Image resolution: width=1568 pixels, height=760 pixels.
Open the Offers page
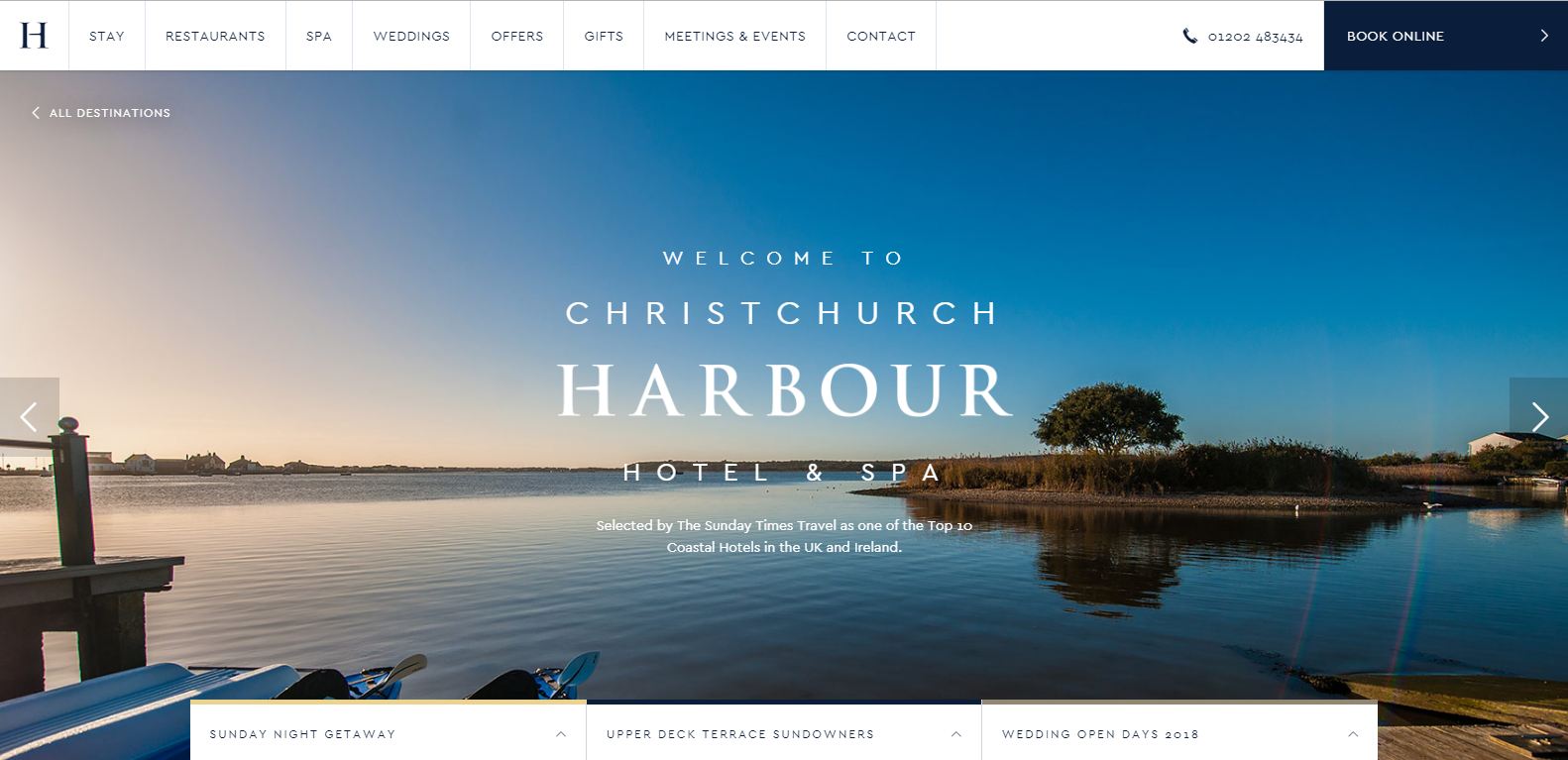[517, 36]
